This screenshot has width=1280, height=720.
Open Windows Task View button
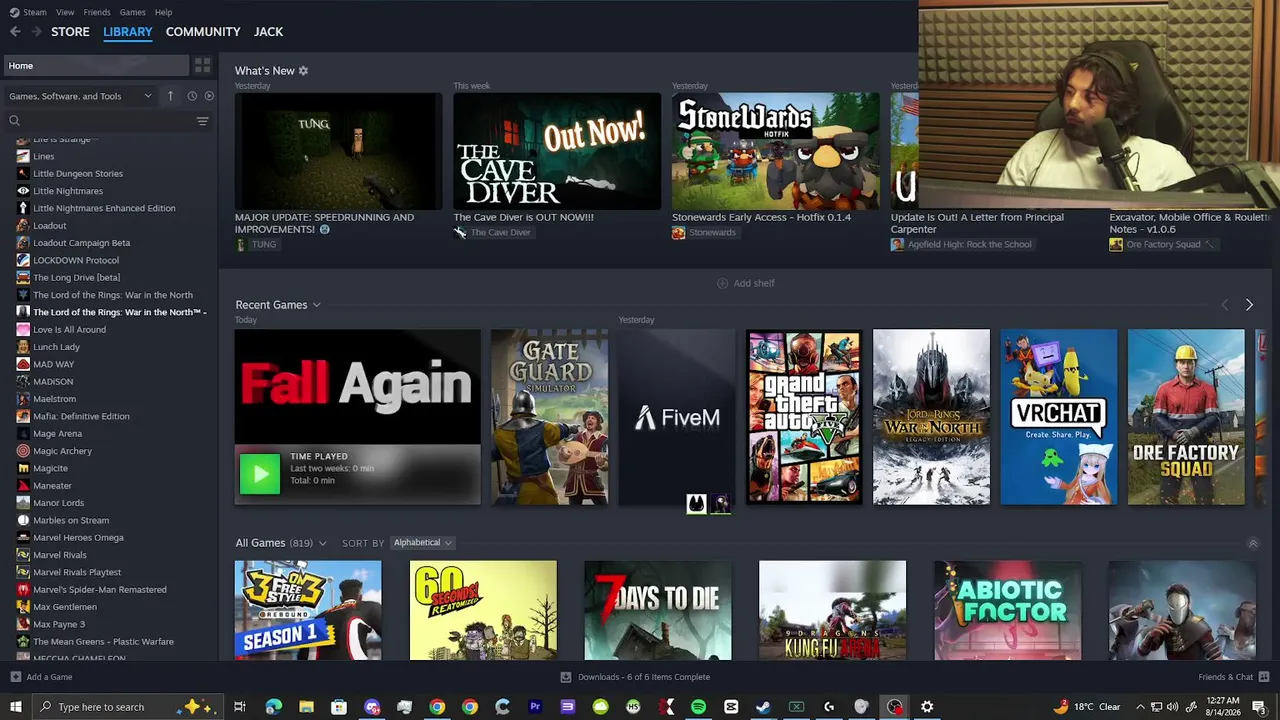coord(240,707)
